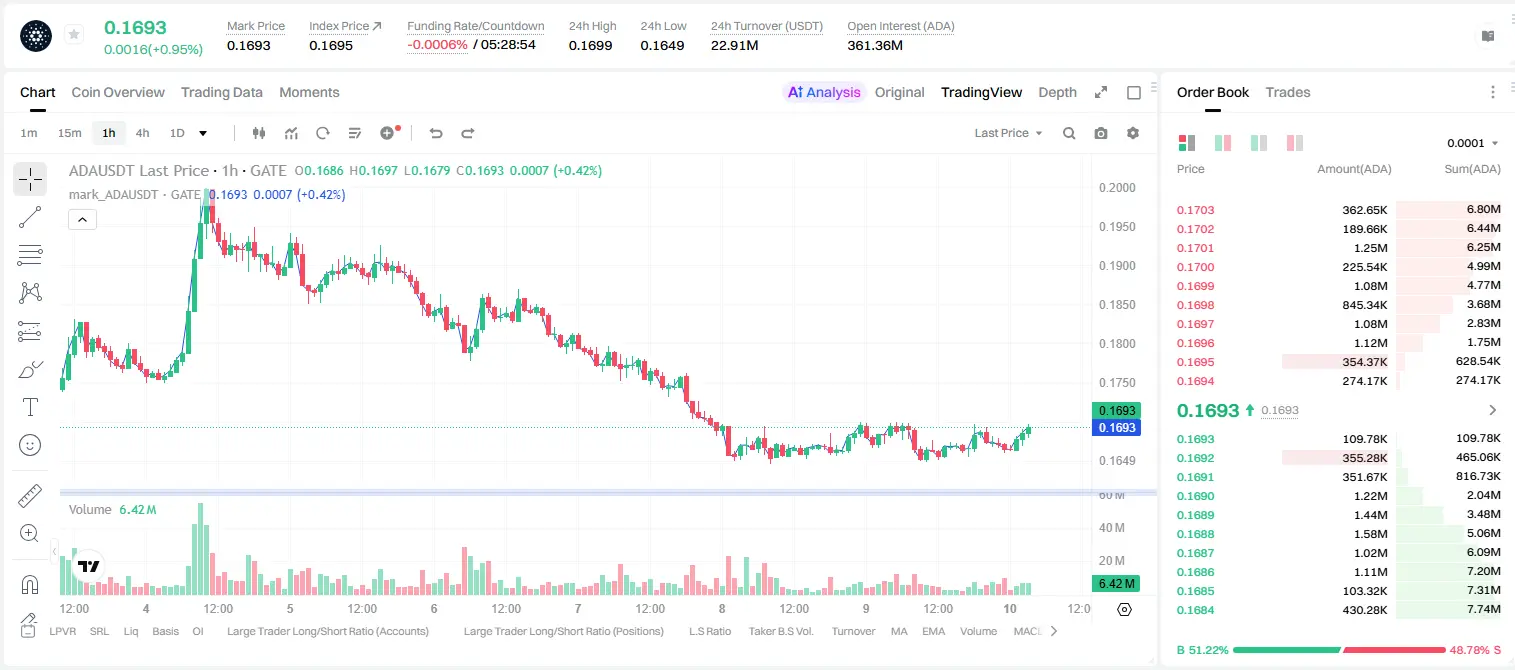Toggle the AI Analysis view
This screenshot has width=1515, height=670.
coord(824,92)
